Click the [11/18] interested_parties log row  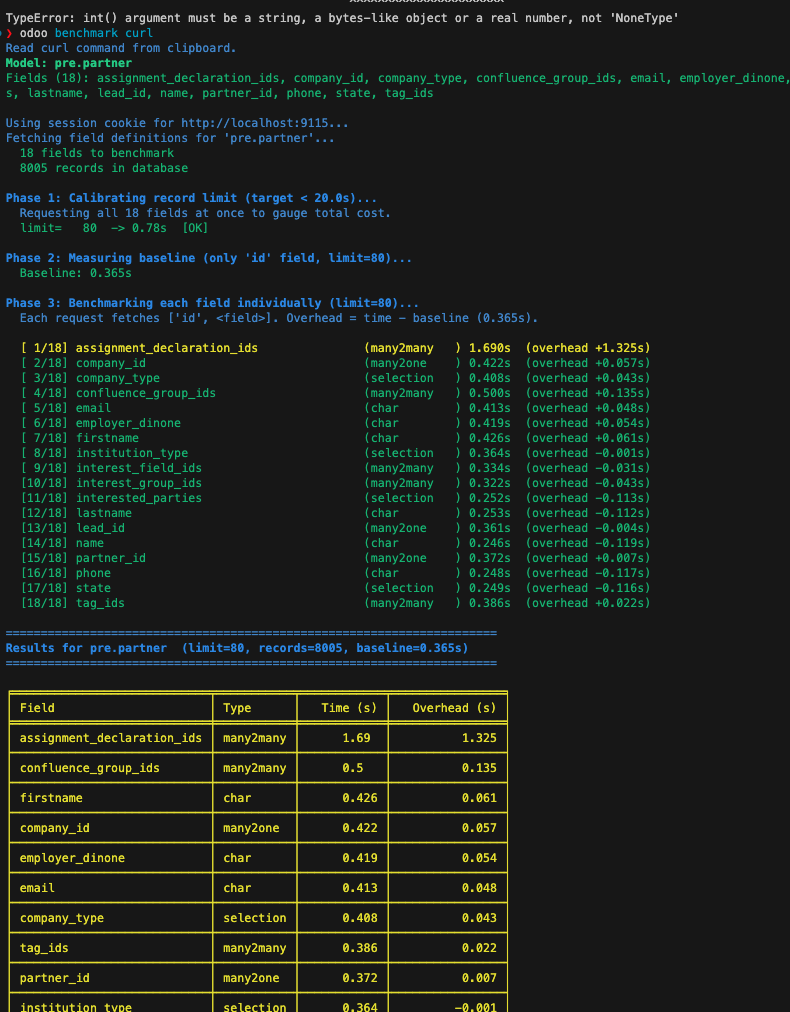[336, 498]
